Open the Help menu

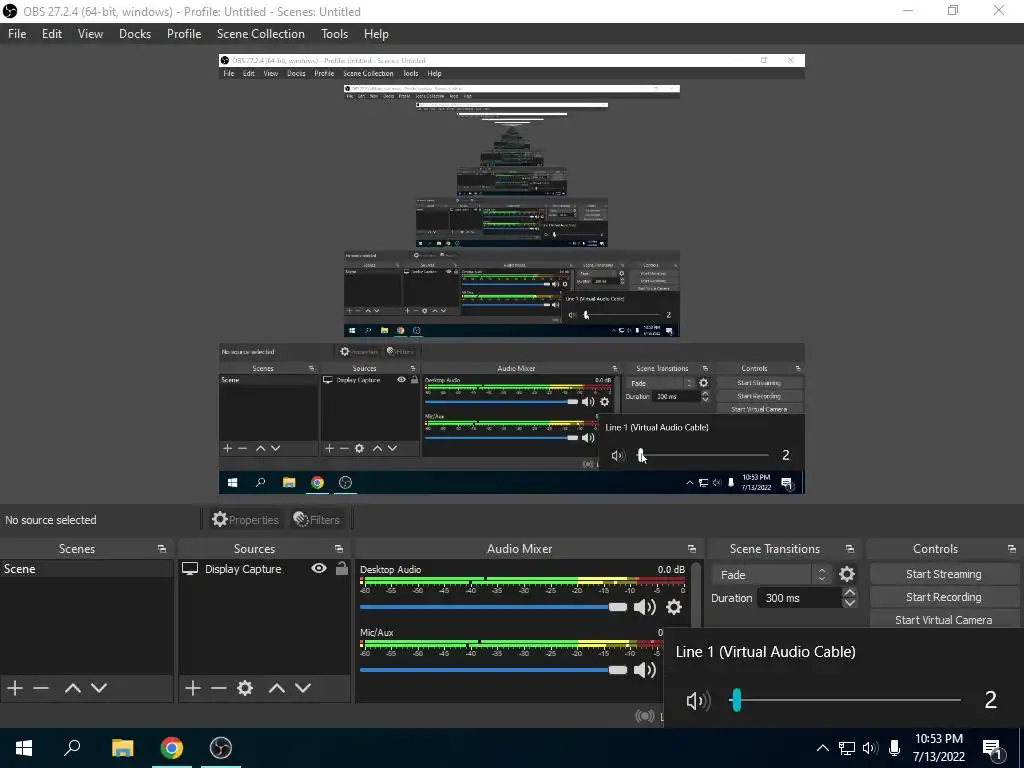(x=376, y=34)
